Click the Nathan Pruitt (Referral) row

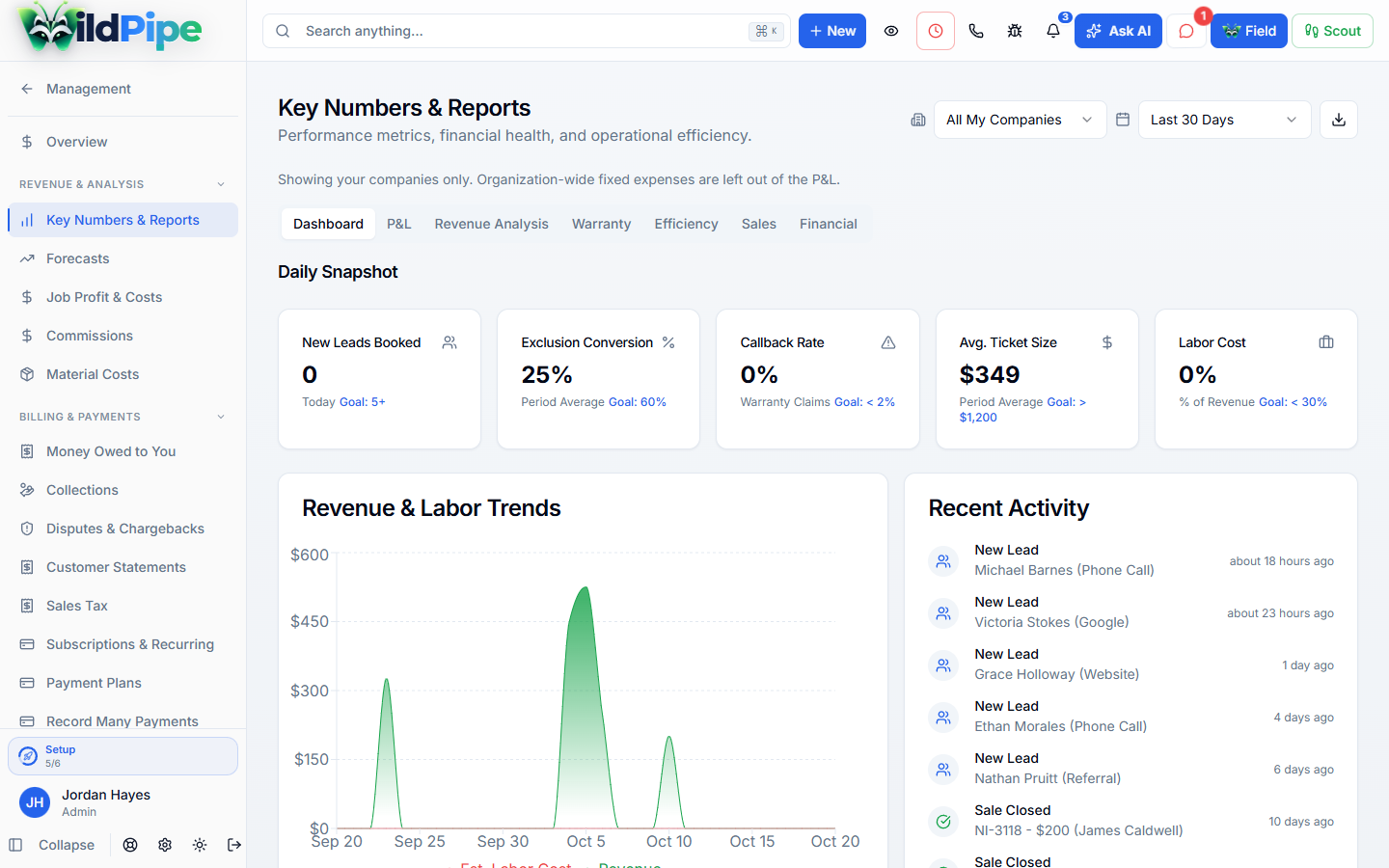pos(1130,769)
